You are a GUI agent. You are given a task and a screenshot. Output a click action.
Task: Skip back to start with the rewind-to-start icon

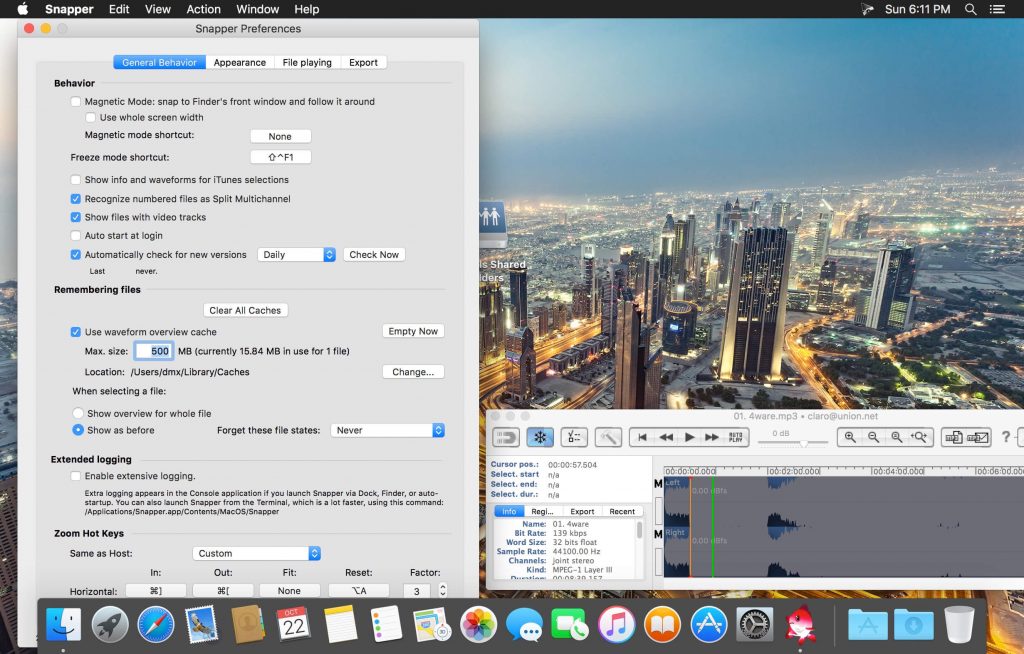coord(643,436)
